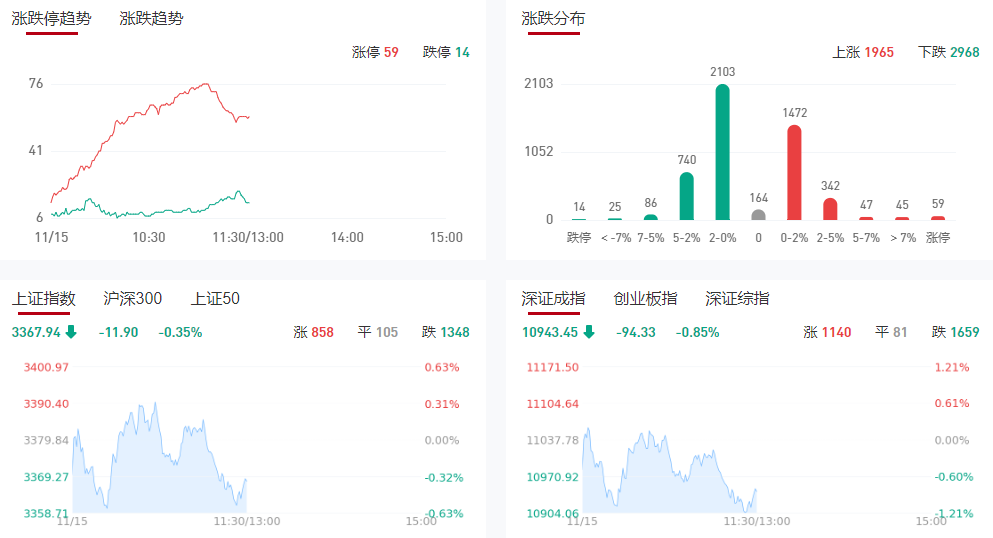Click the 涨停 59 legend in trend chart
The height and width of the screenshot is (538, 993).
pyautogui.click(x=375, y=52)
